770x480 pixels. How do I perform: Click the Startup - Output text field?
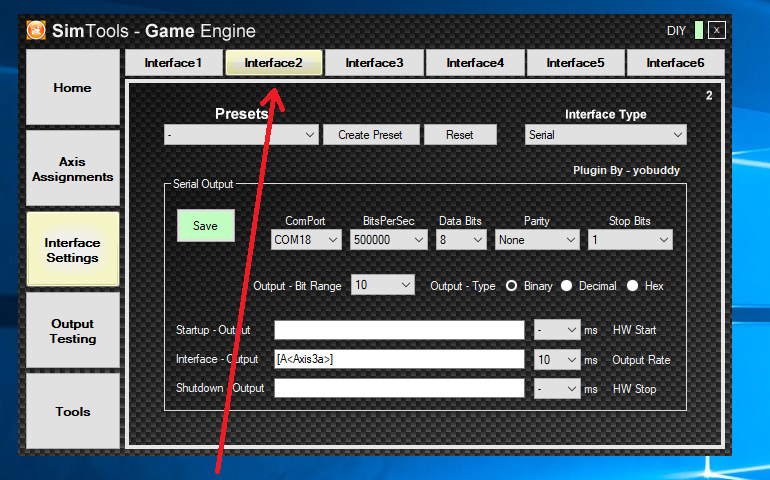coord(399,330)
